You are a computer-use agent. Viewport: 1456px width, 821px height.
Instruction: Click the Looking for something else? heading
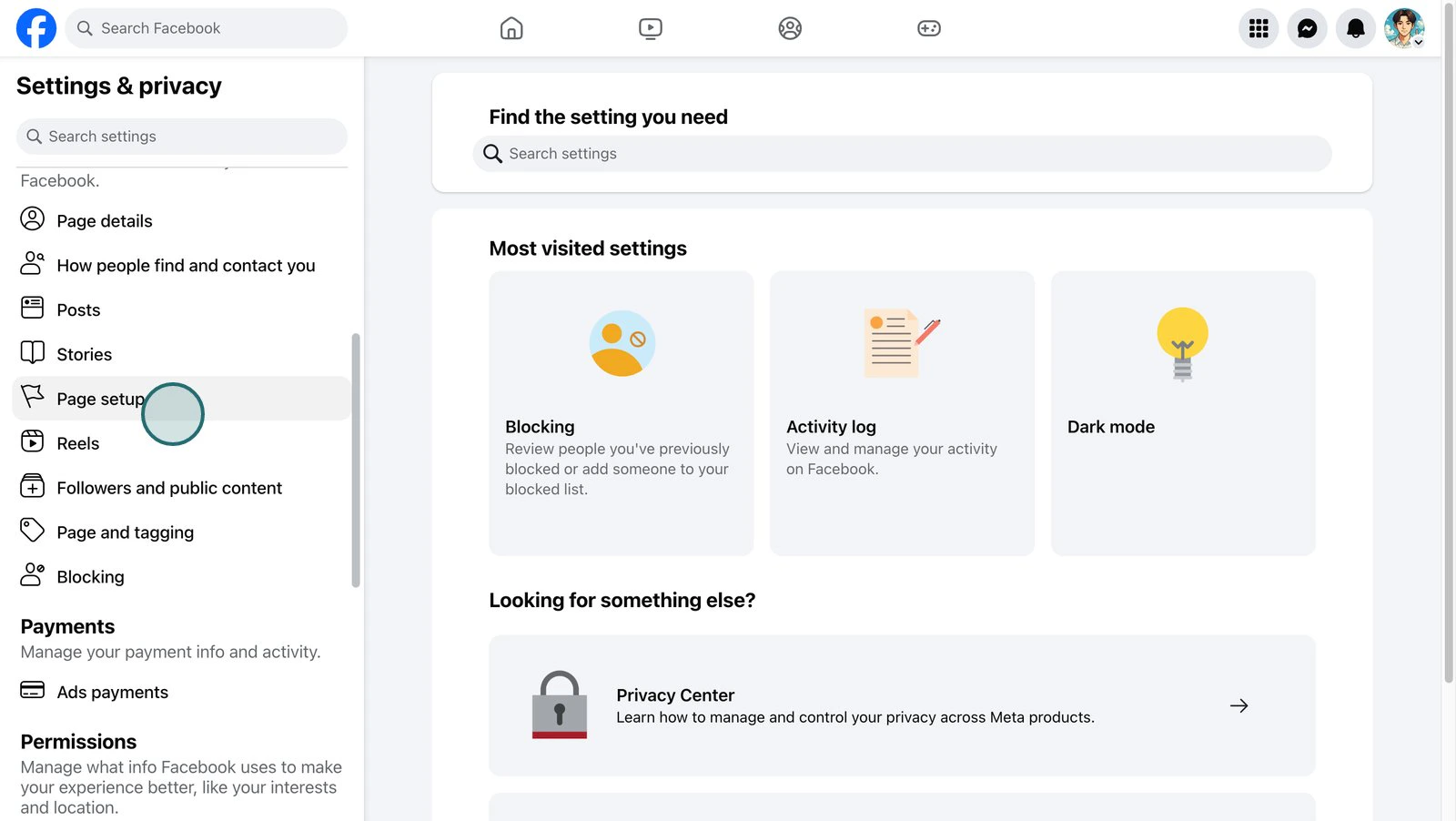[x=622, y=601]
